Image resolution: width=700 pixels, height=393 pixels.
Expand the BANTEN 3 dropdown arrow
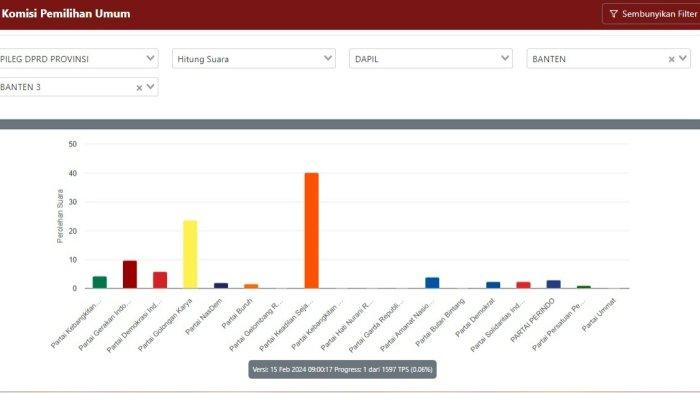(x=150, y=87)
